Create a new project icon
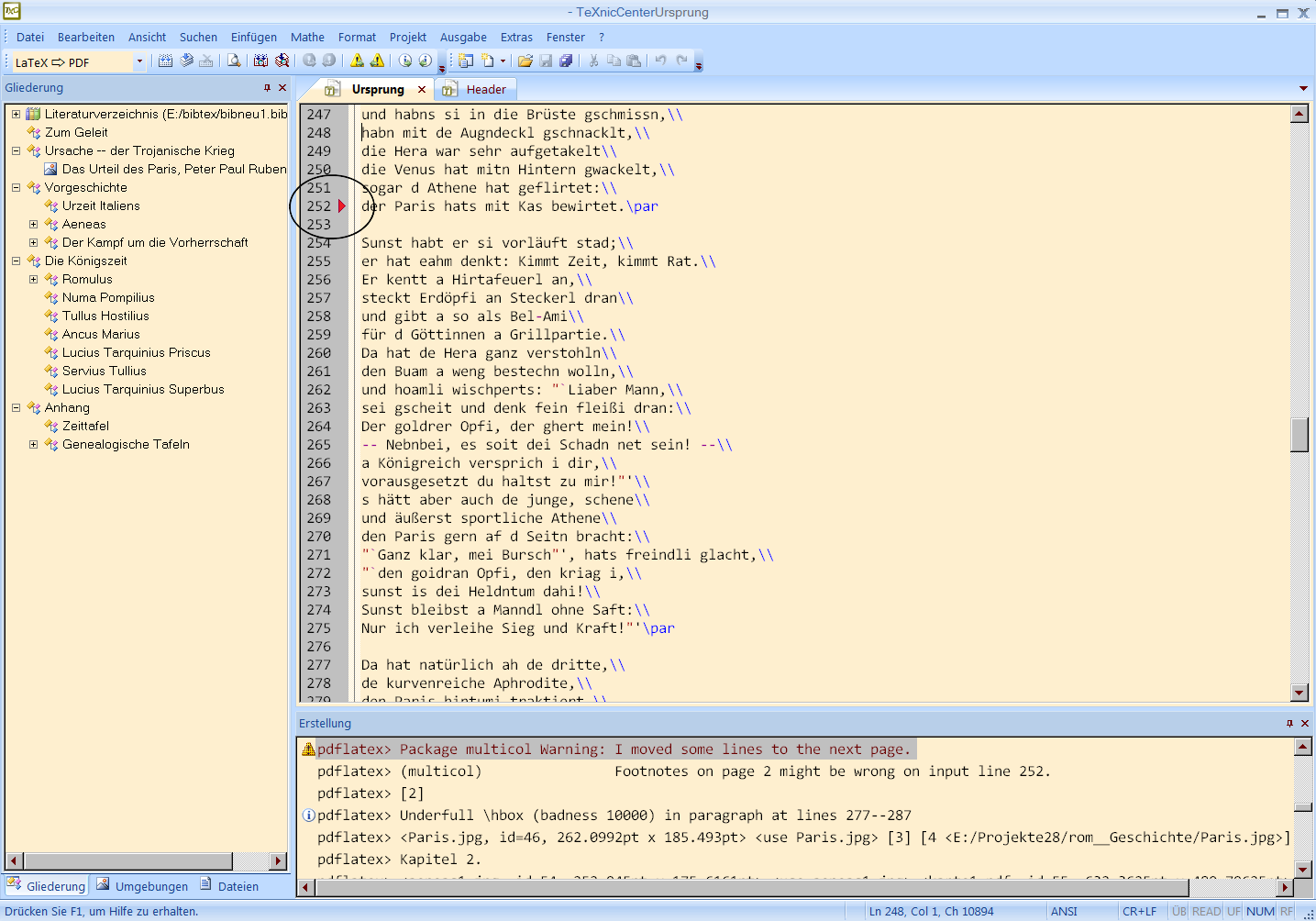 [466, 61]
